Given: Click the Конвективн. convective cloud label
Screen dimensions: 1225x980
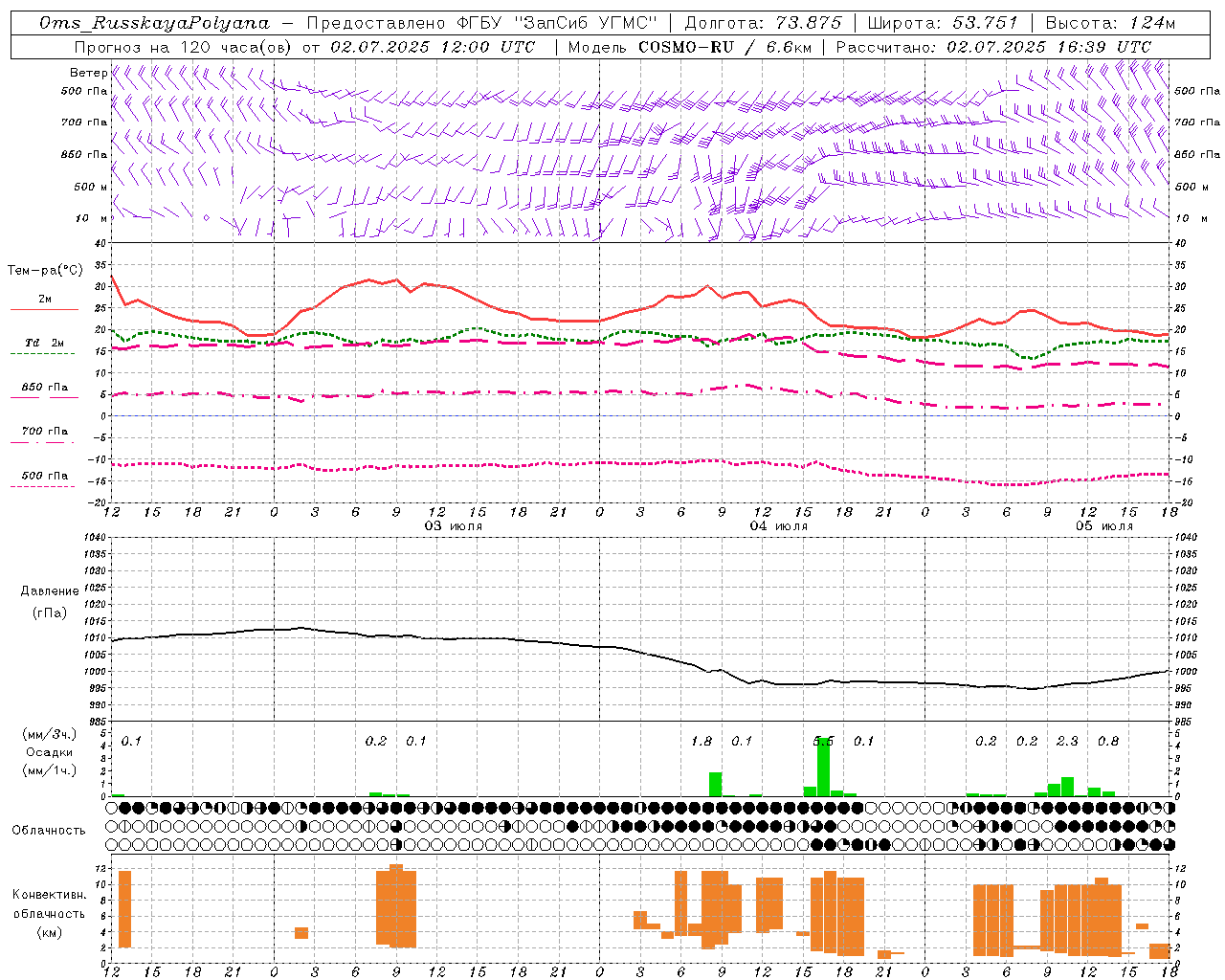Looking at the screenshot, I should coord(50,895).
